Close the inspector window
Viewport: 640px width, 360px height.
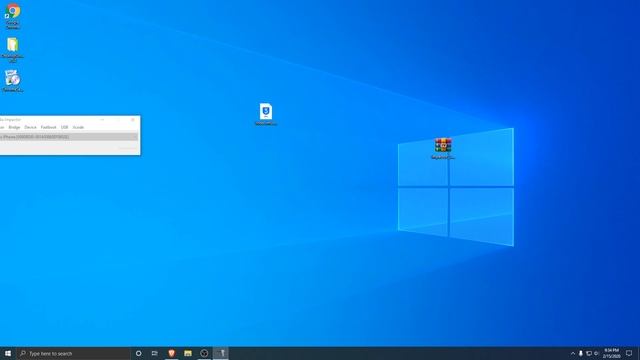coord(133,120)
